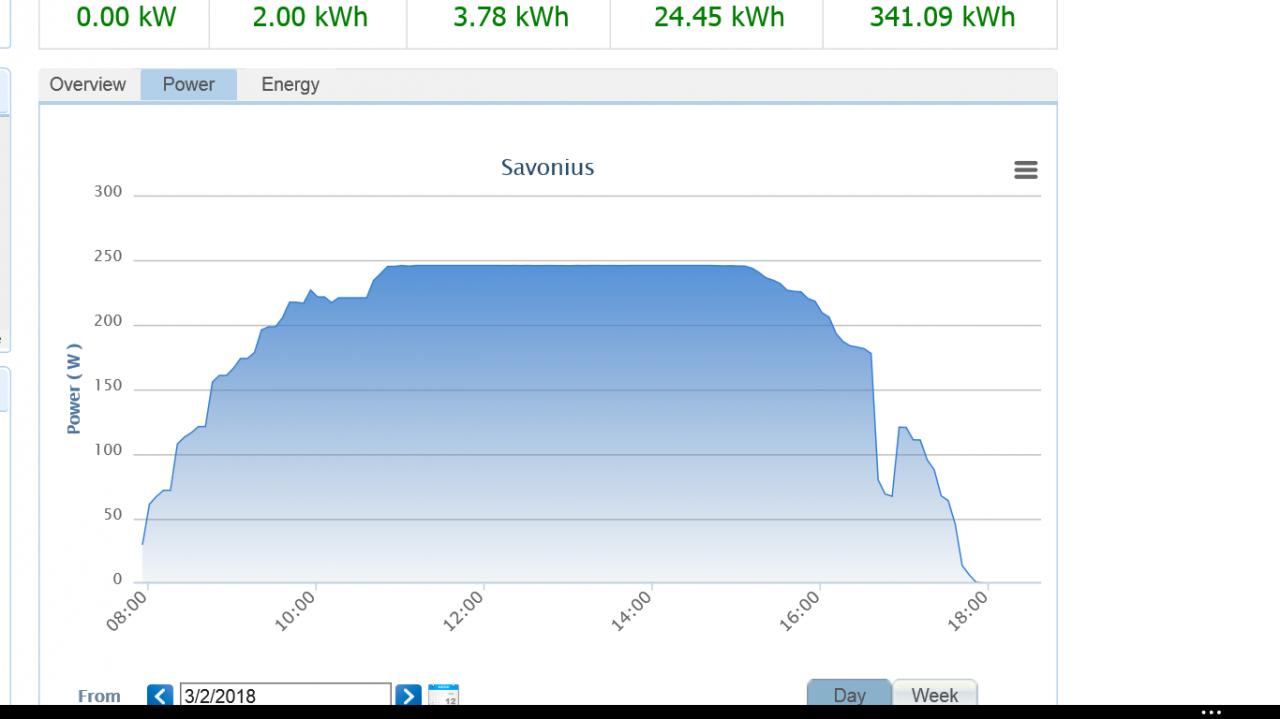Click the 150 y-axis label
Viewport: 1280px width, 719px height.
(x=108, y=386)
